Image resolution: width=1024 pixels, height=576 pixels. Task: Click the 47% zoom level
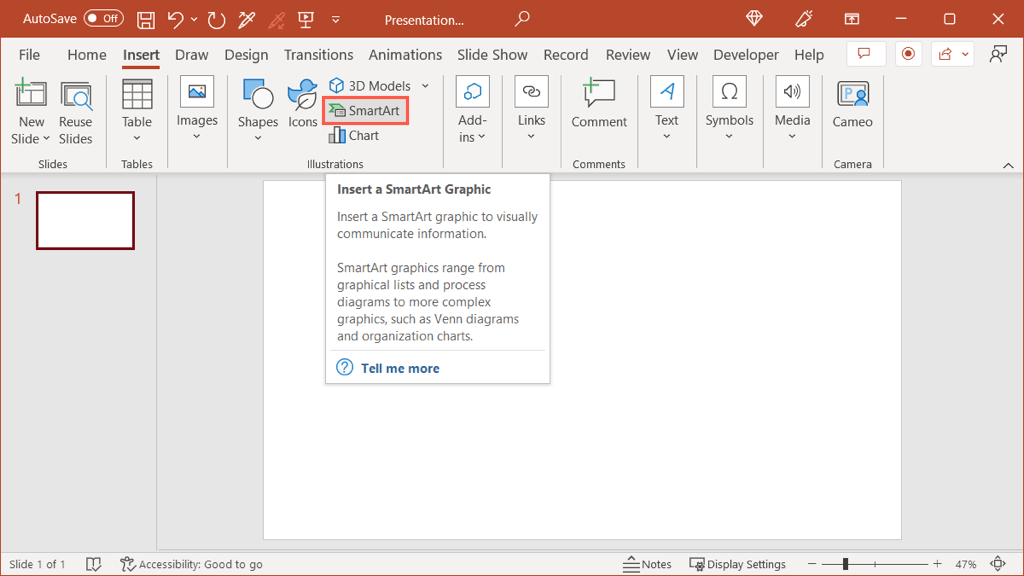[965, 564]
